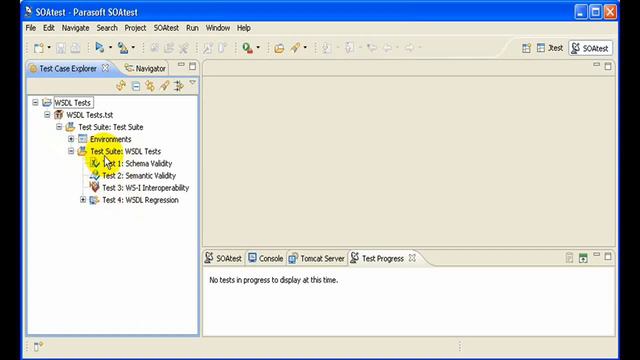Open the Navigate menu
The width and height of the screenshot is (640, 360).
click(76, 28)
